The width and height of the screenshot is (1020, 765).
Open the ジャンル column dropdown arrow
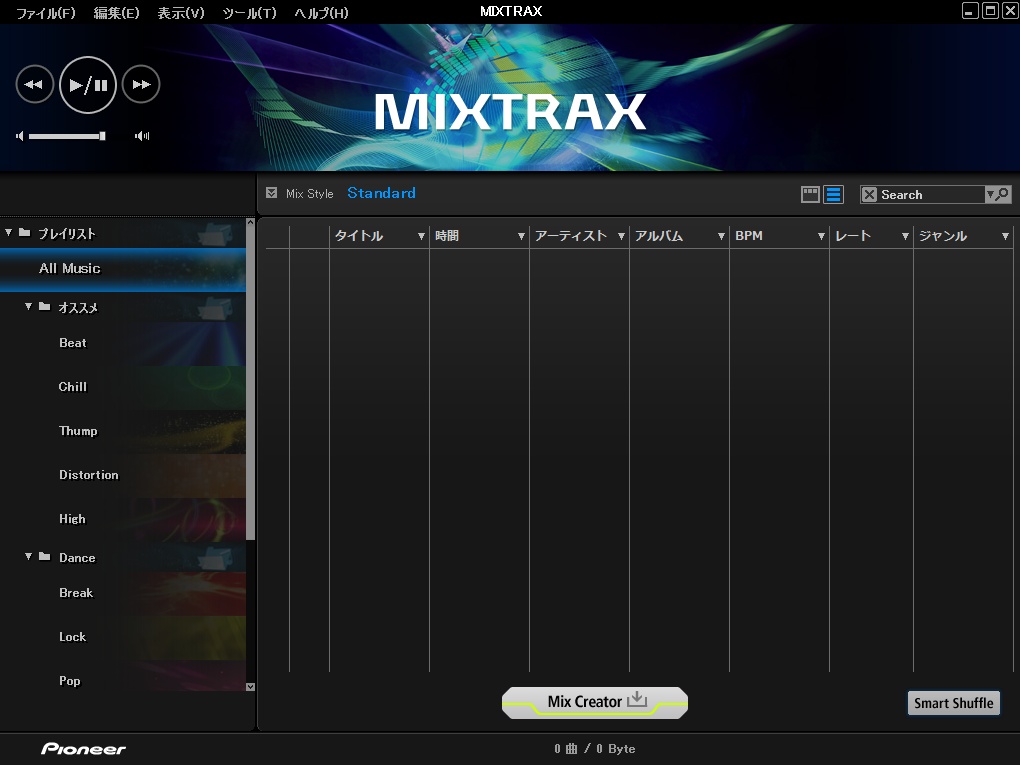pos(1006,236)
